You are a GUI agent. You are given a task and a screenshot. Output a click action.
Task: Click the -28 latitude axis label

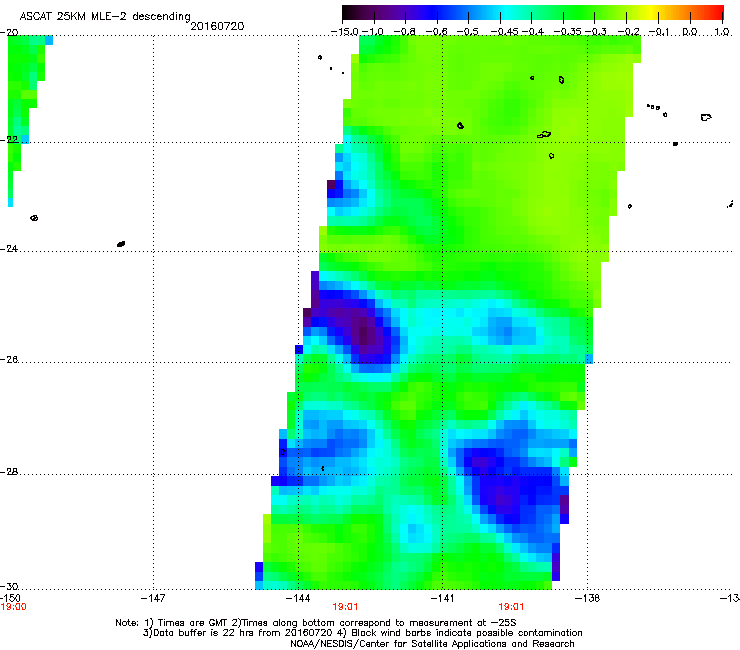pos(9,472)
